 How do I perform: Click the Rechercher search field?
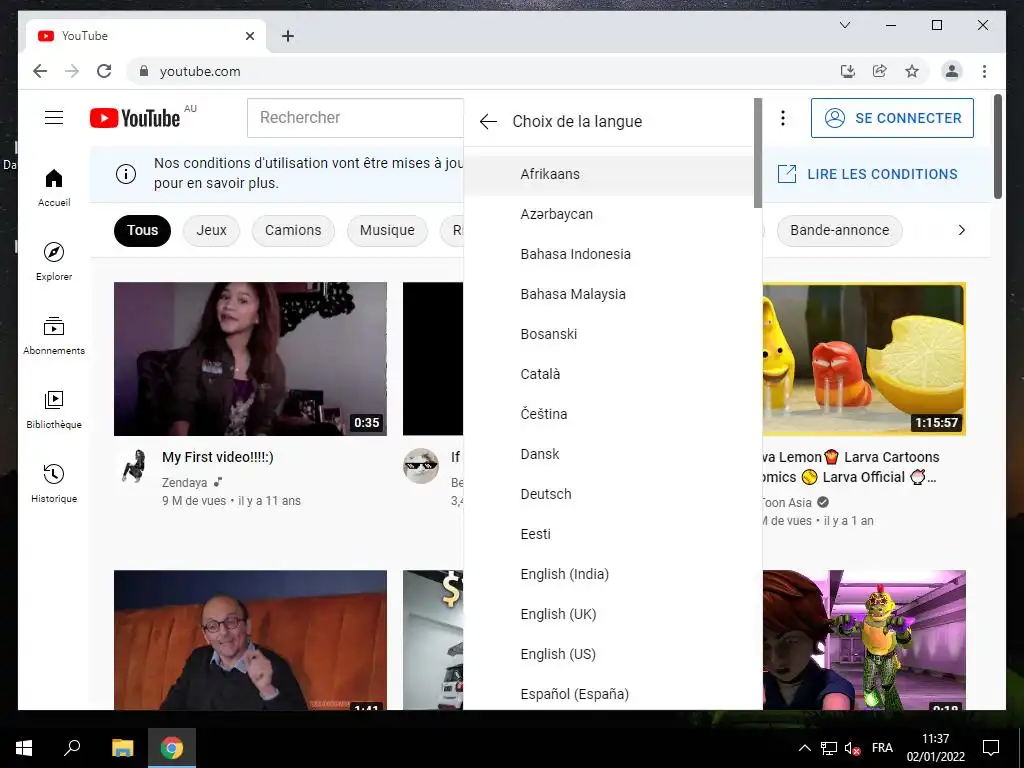click(355, 118)
